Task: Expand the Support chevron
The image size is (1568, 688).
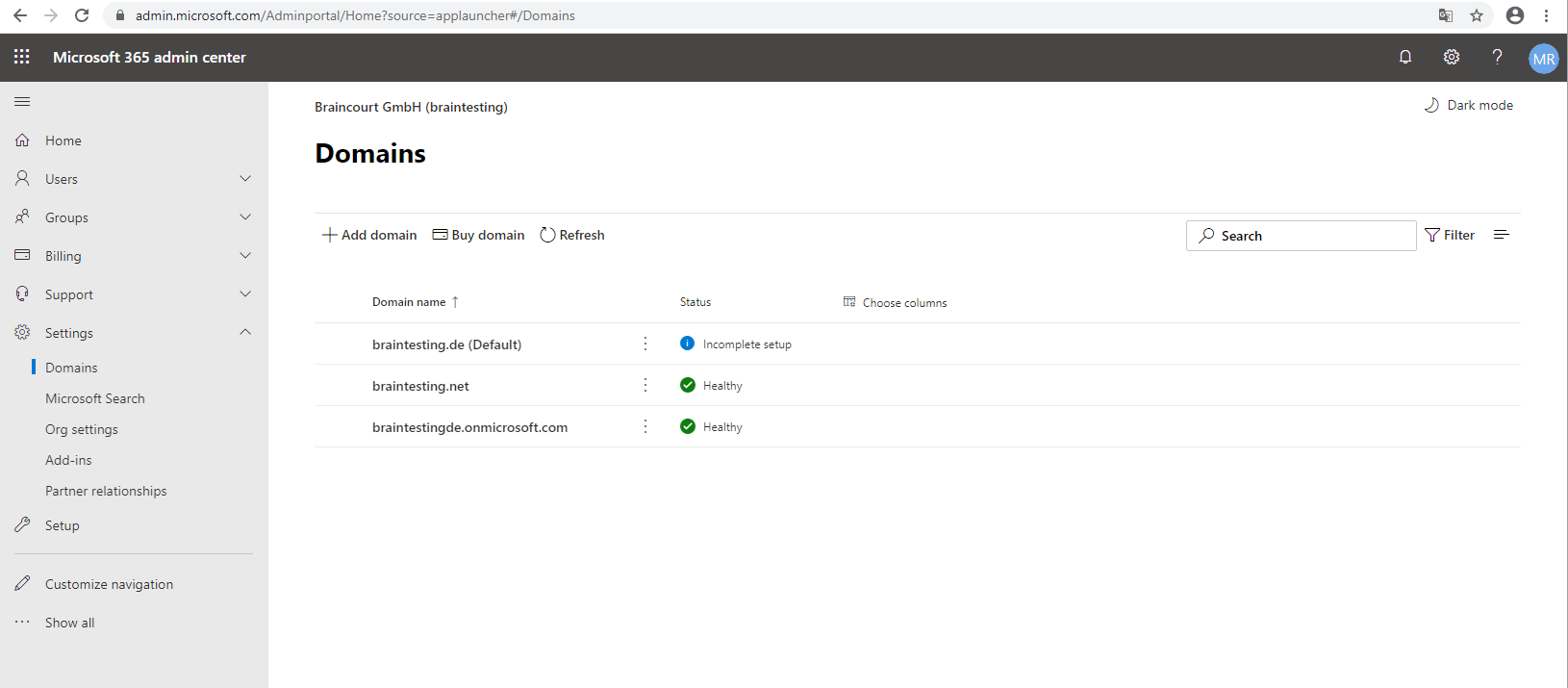Action: tap(245, 294)
